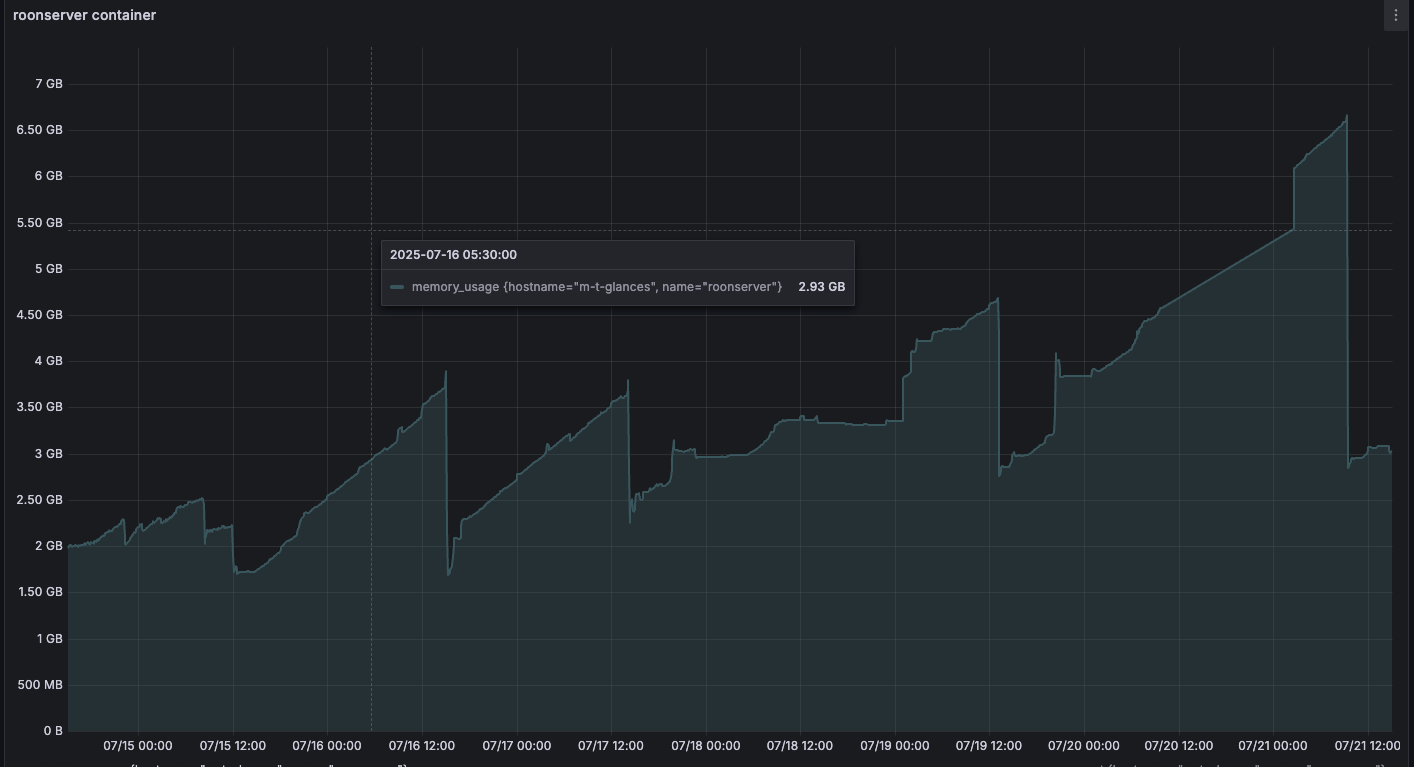Click the 7 GB y-axis label
1414x767 pixels.
coord(48,84)
